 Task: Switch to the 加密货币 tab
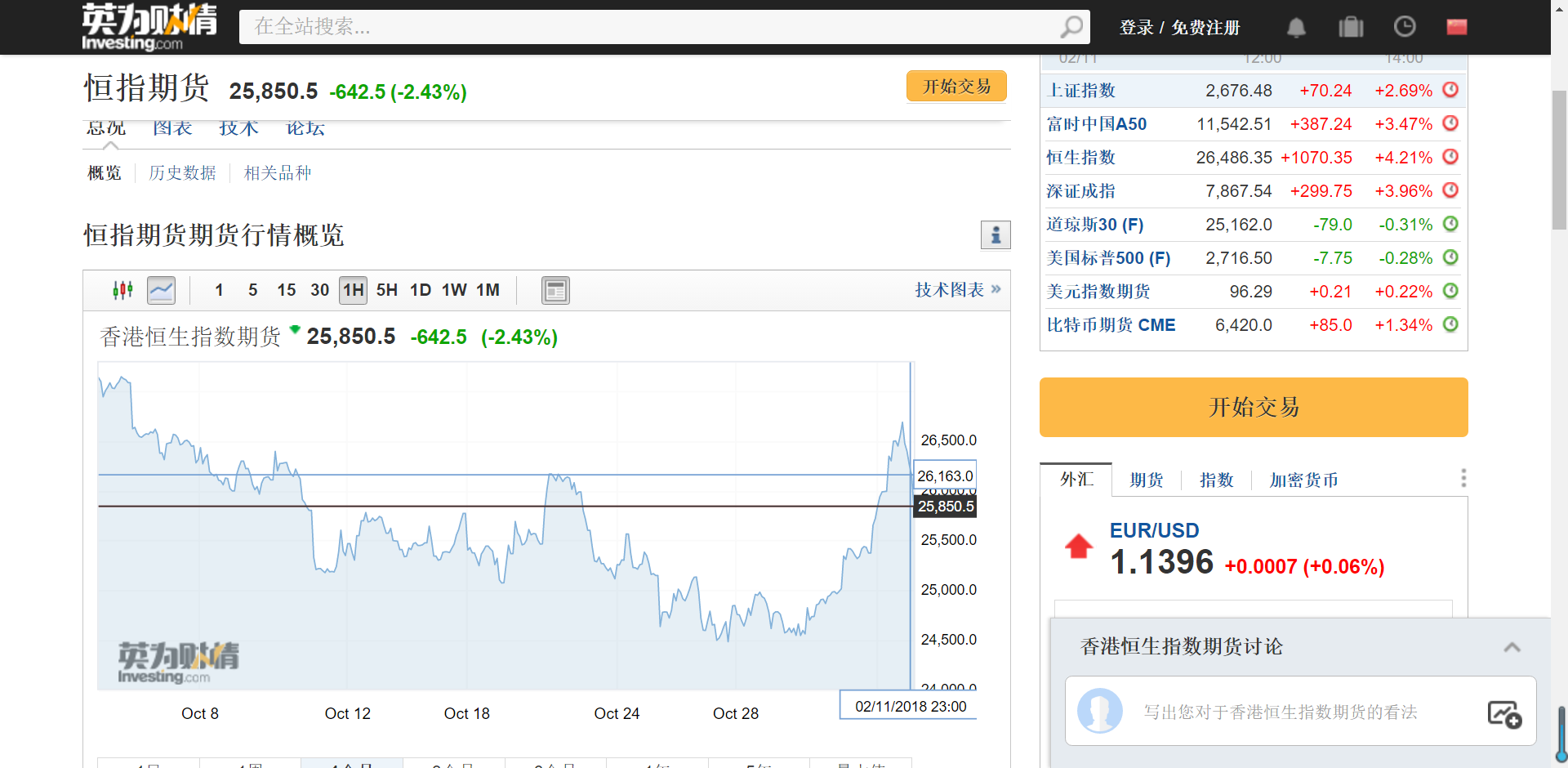(1304, 480)
